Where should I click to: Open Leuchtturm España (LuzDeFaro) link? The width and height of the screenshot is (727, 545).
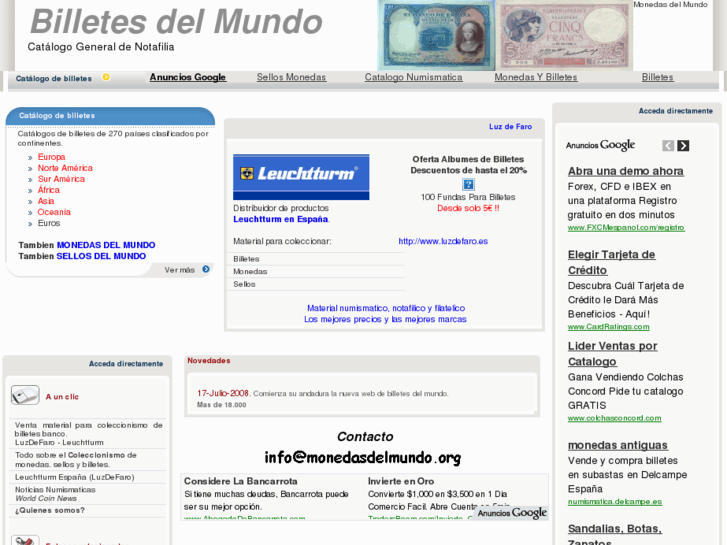point(75,477)
